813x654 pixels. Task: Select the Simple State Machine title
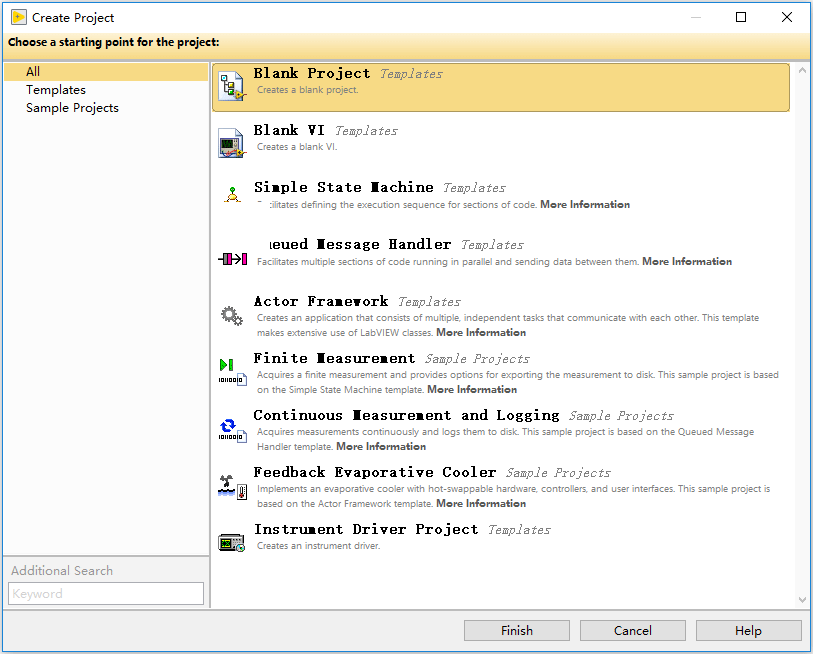(x=344, y=187)
